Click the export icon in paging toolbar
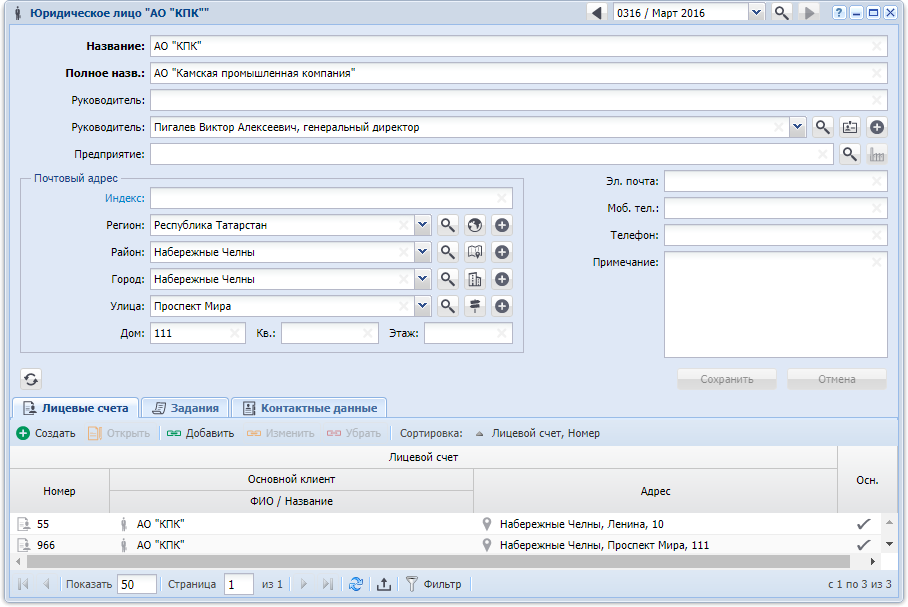 (383, 585)
